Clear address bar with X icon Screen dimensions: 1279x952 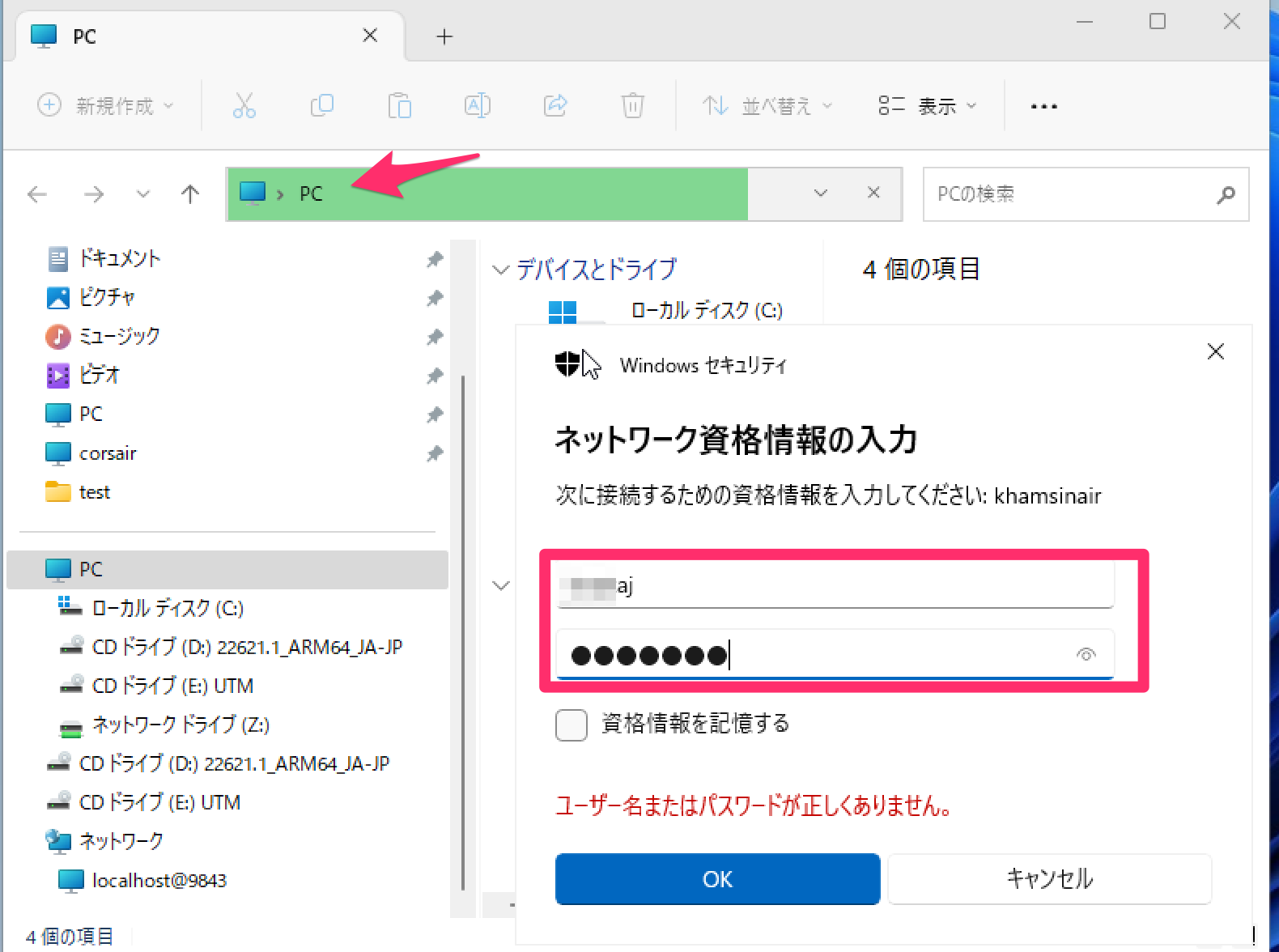point(873,193)
